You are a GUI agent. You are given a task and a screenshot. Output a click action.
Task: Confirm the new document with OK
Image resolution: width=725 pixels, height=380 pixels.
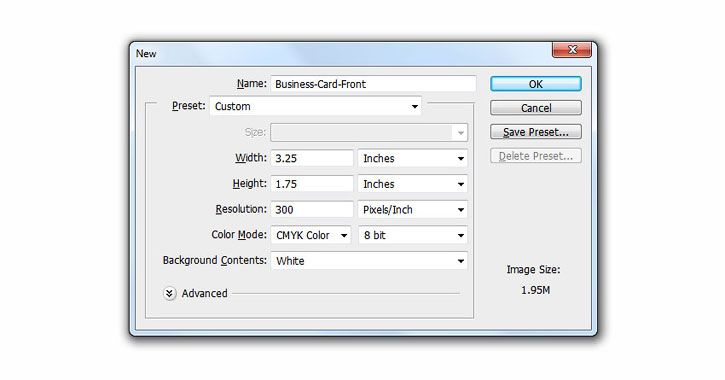[x=536, y=84]
